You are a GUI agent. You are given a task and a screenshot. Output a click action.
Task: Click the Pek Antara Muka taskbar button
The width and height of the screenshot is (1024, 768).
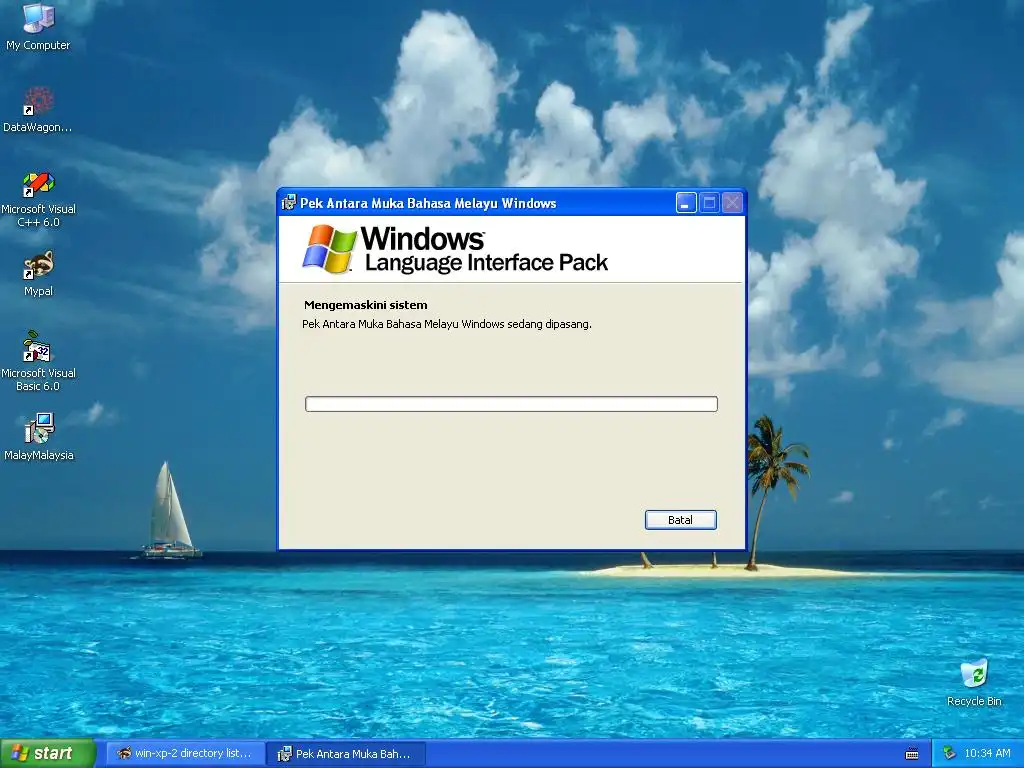click(346, 754)
